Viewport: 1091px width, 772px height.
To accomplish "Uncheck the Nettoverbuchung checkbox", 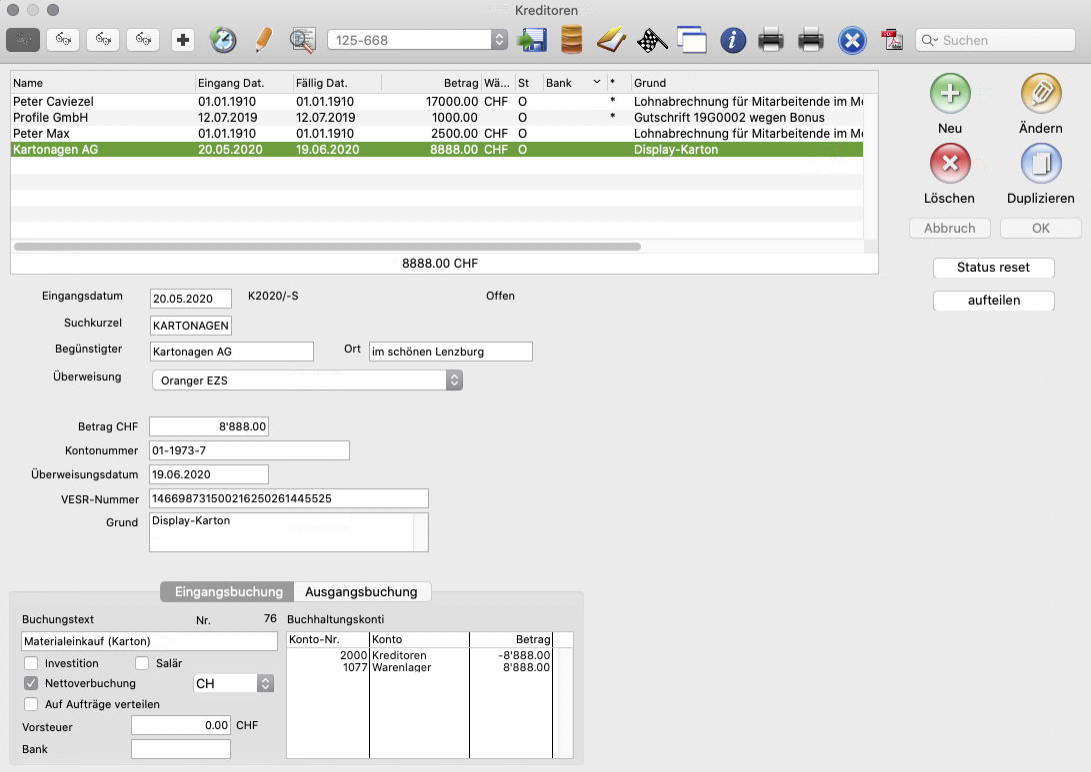I will pos(32,684).
